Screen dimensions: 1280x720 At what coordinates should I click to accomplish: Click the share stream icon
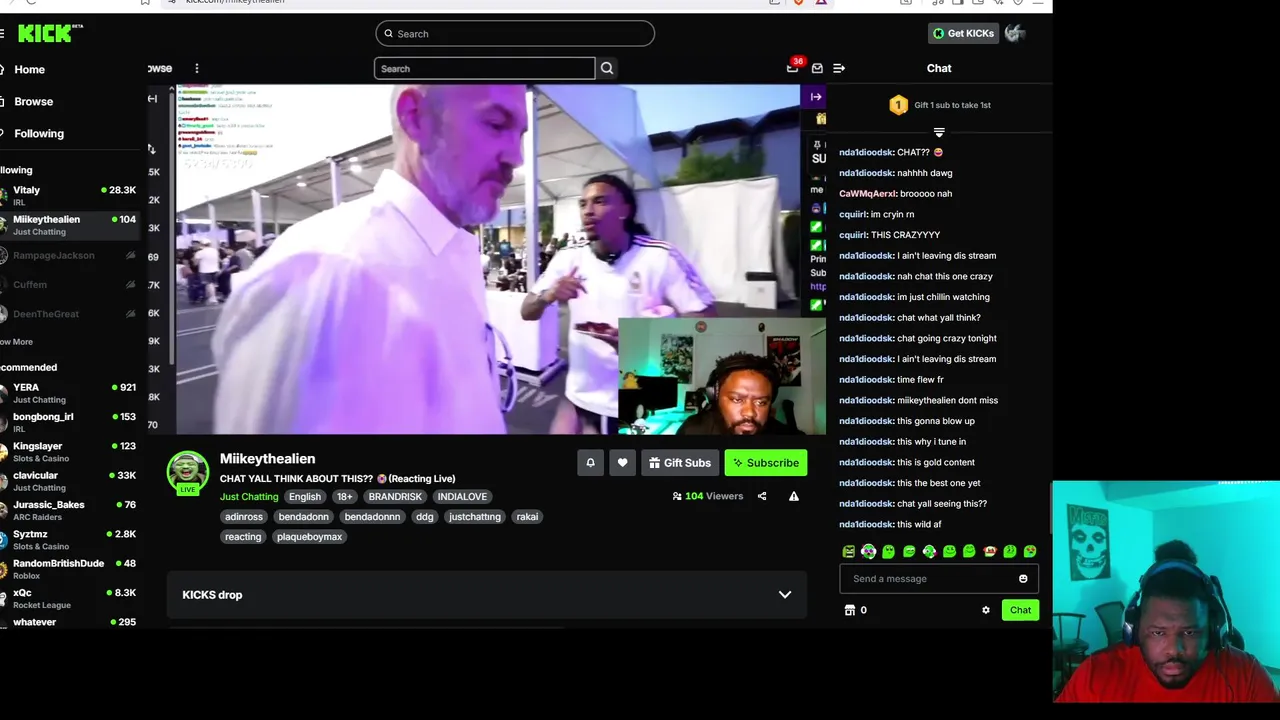coord(762,496)
